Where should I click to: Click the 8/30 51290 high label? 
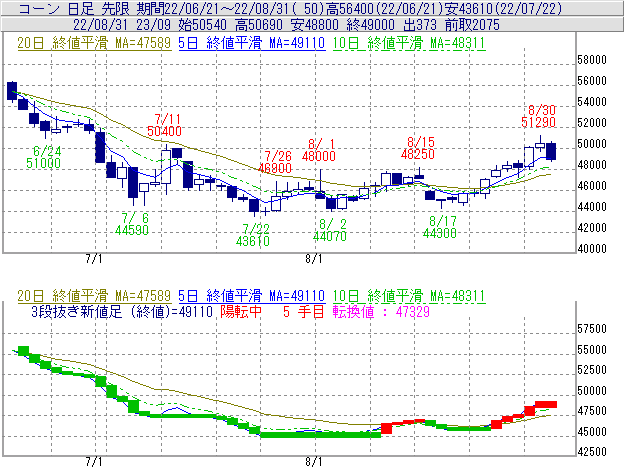pos(539,116)
